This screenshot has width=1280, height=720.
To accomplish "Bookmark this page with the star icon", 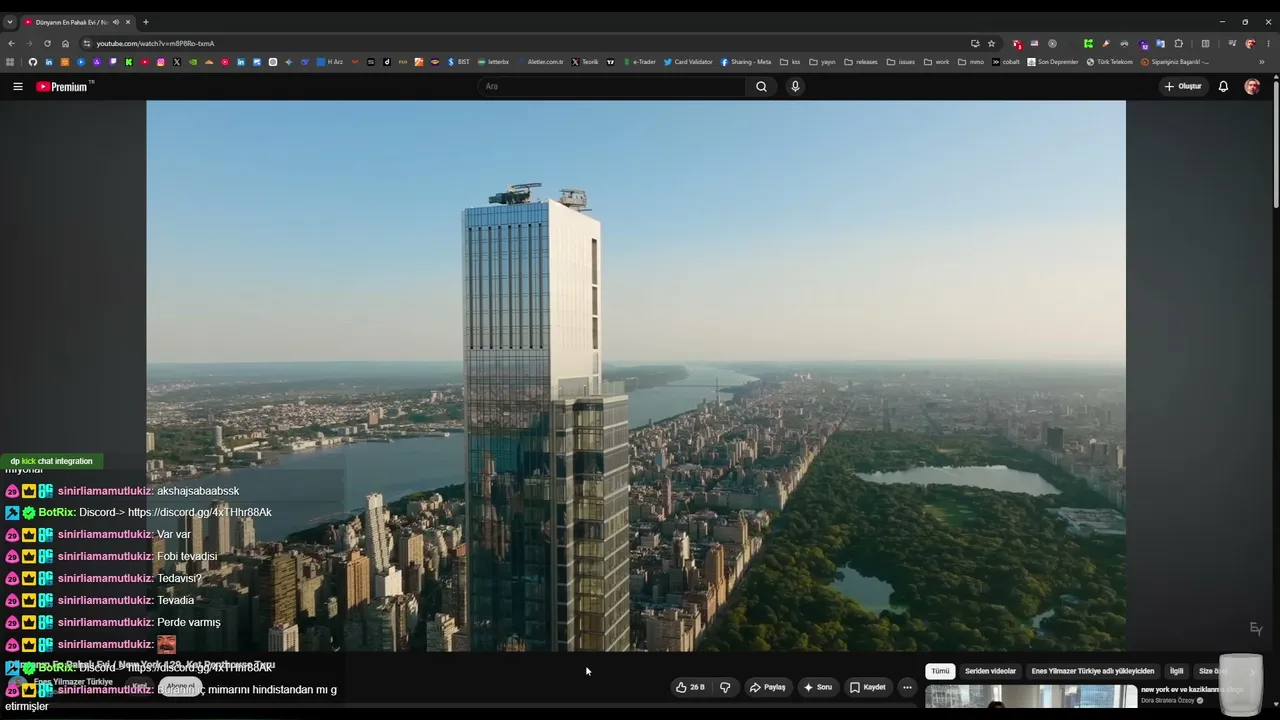I will coord(991,43).
